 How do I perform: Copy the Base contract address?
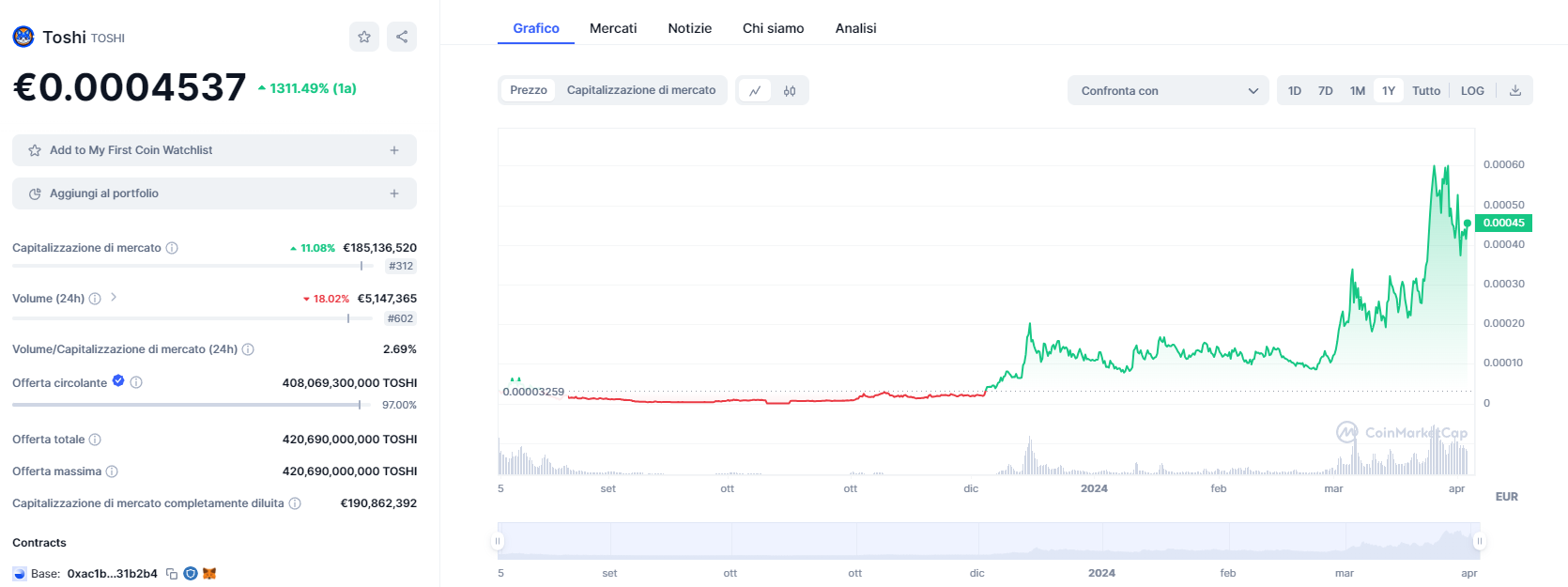click(x=172, y=574)
